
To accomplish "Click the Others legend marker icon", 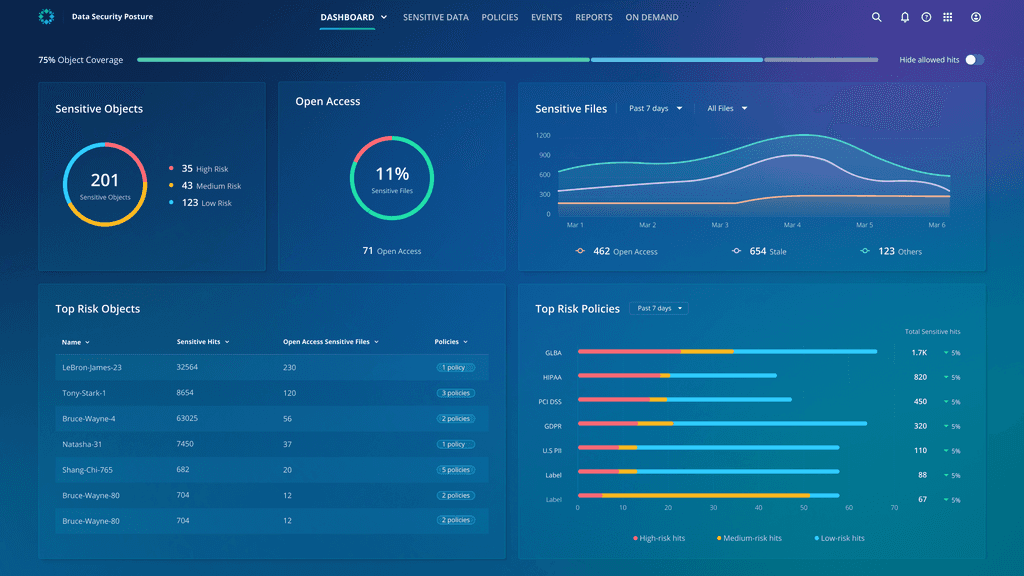I will [865, 251].
